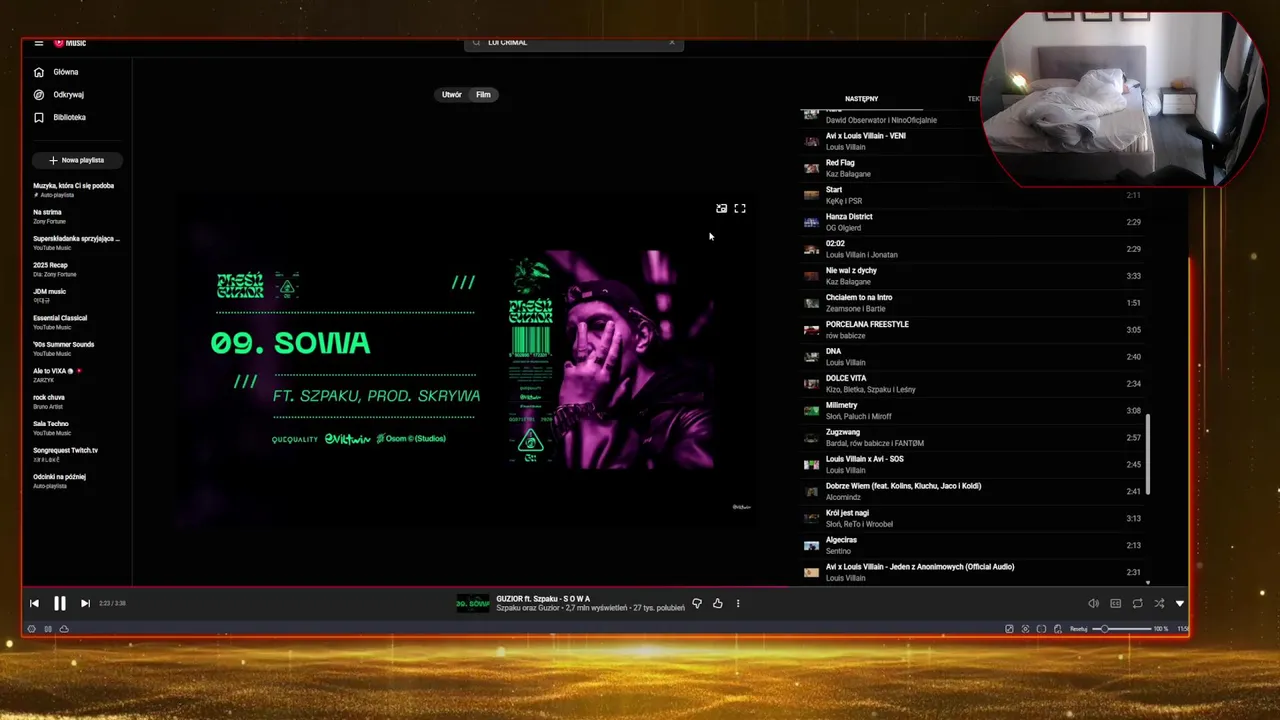Play 'Król jest nagi' from queue
Screen dimensions: 1280x720
[x=974, y=519]
